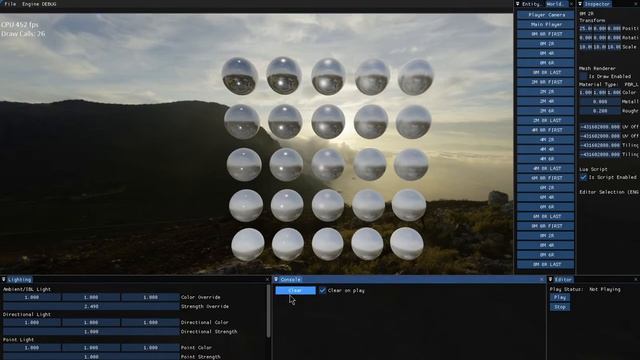
Task: Select the 6M 8R LAST entity
Action: [x=546, y=216]
